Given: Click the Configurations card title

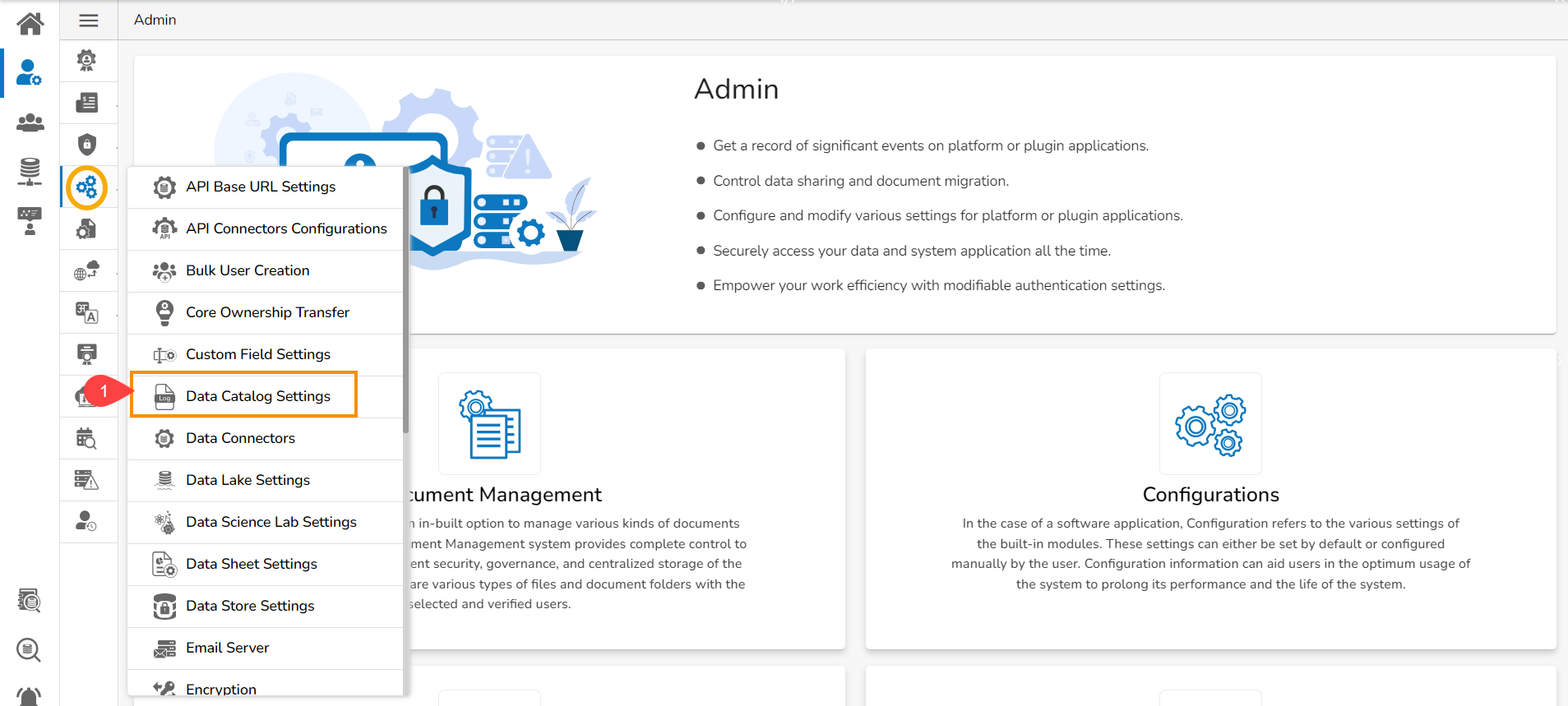Looking at the screenshot, I should tap(1210, 495).
